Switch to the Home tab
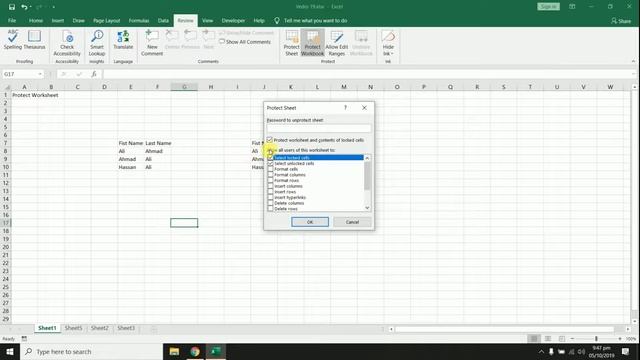Screen dimensions: 640x360 click(x=36, y=20)
